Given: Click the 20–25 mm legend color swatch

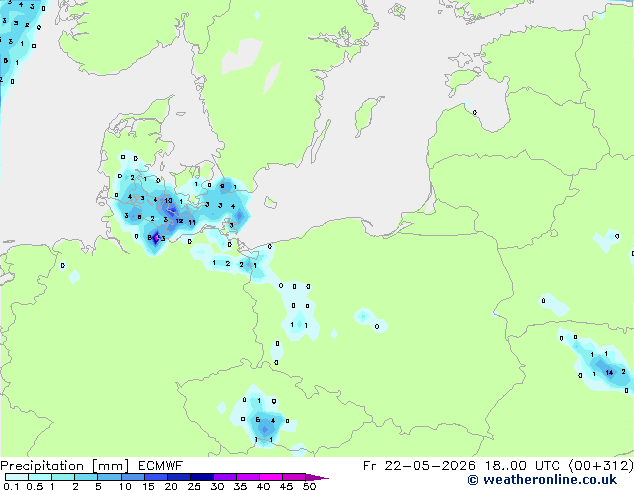Looking at the screenshot, I should click(179, 477).
